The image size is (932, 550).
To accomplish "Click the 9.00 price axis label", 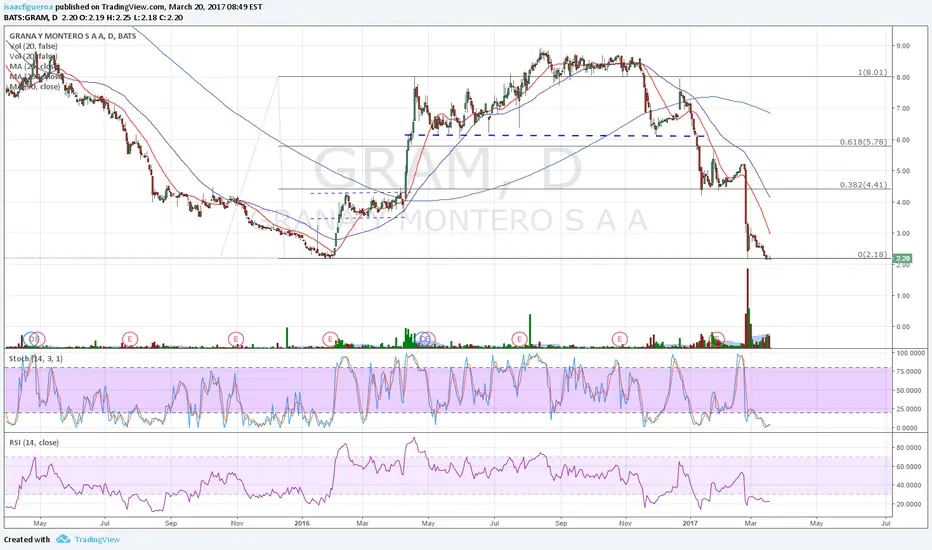I will click(x=902, y=46).
